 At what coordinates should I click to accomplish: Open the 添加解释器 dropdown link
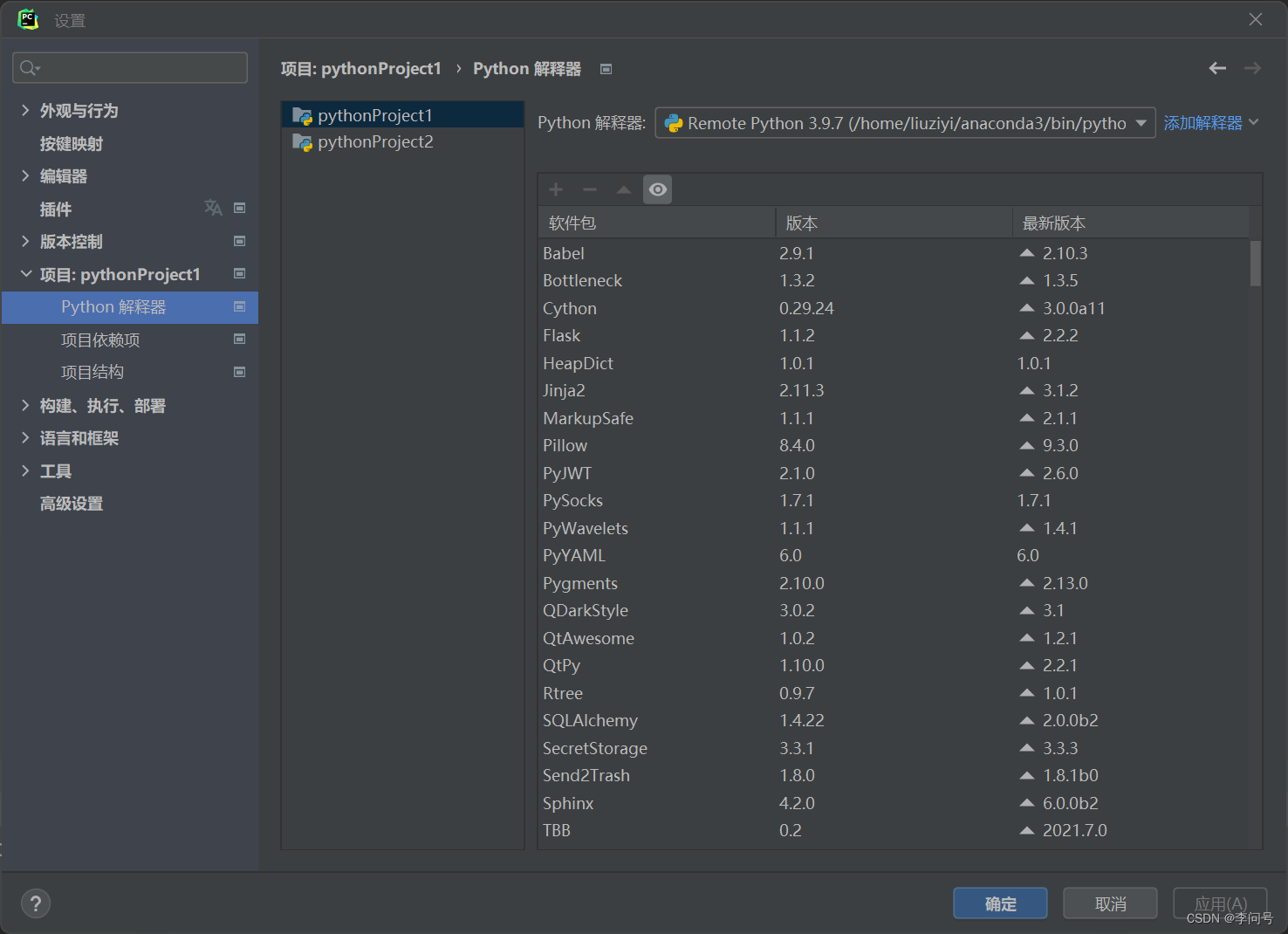(1211, 123)
